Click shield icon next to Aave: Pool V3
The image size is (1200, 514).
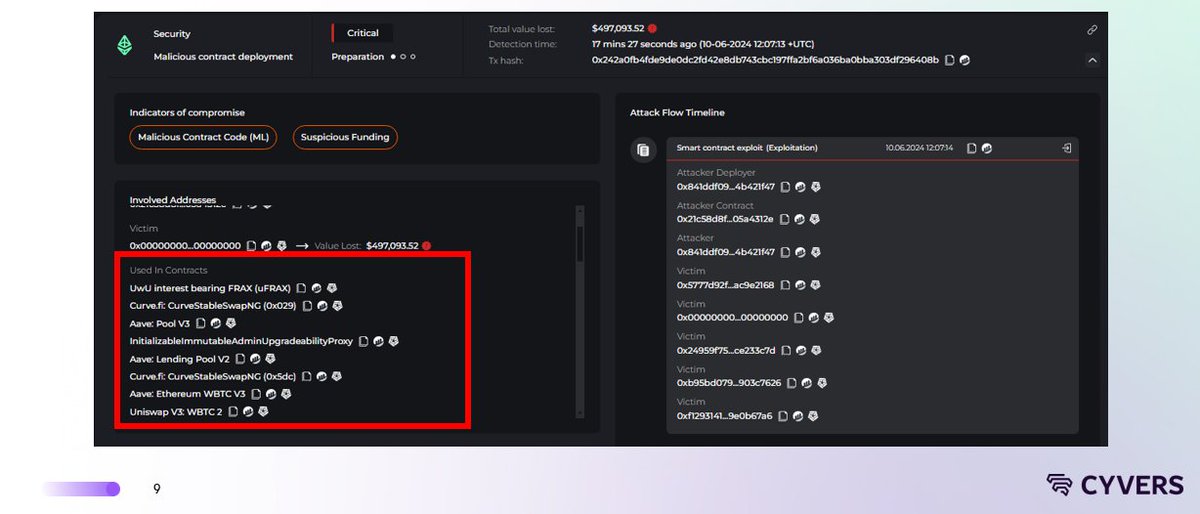click(x=230, y=324)
